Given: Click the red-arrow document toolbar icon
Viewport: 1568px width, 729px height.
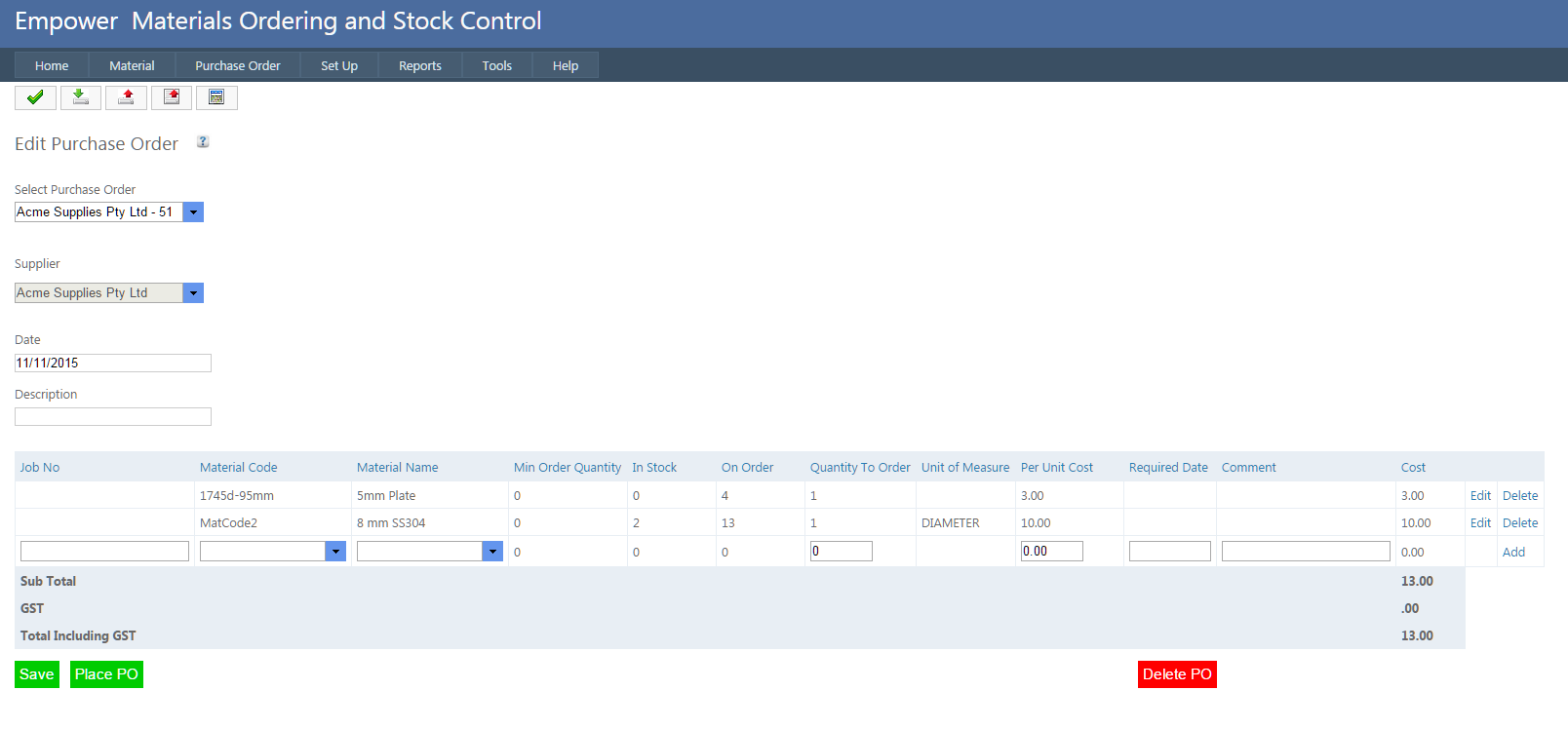Looking at the screenshot, I should point(172,97).
